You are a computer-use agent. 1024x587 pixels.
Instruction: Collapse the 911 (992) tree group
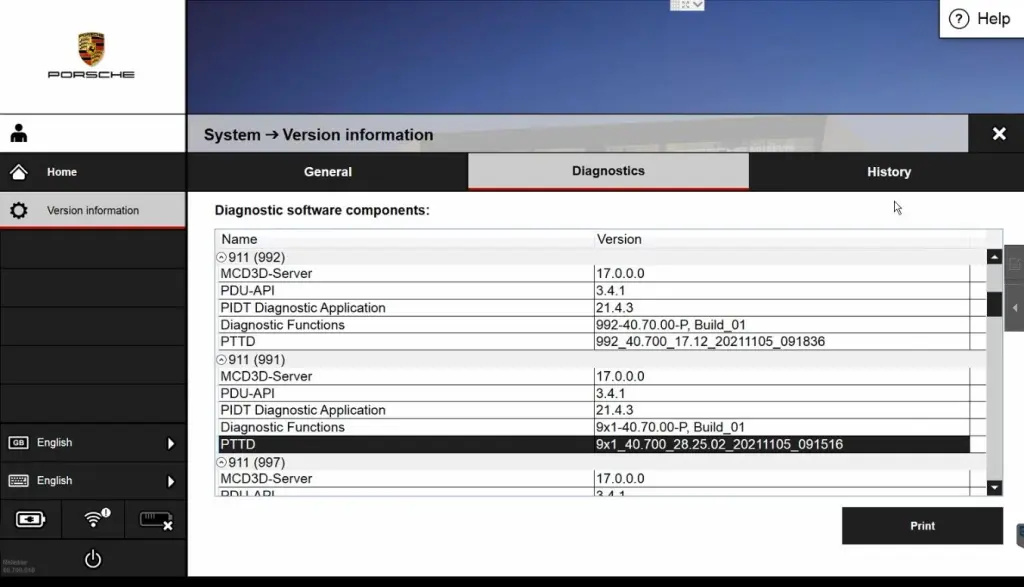point(222,257)
